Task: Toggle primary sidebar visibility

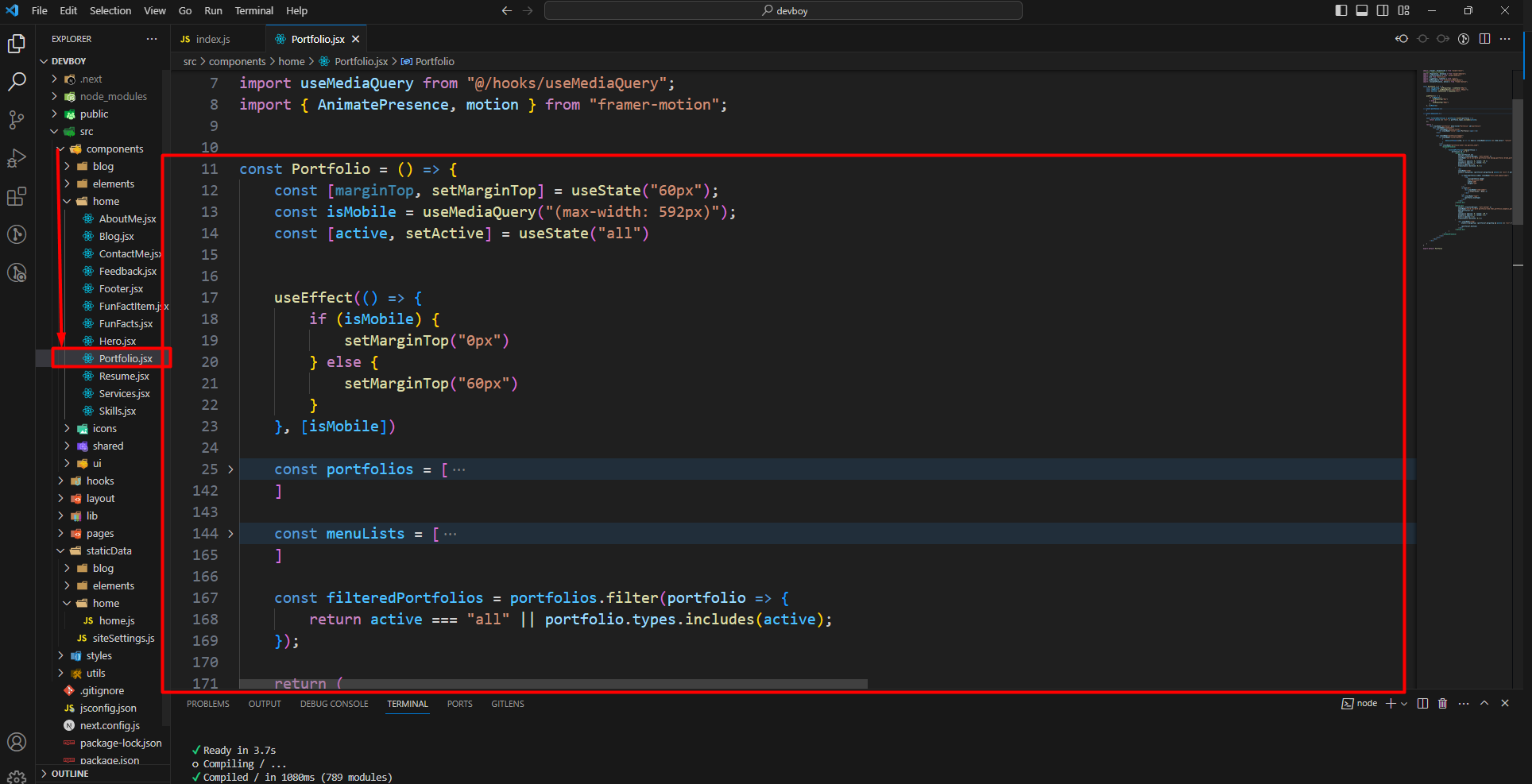Action: point(1341,10)
